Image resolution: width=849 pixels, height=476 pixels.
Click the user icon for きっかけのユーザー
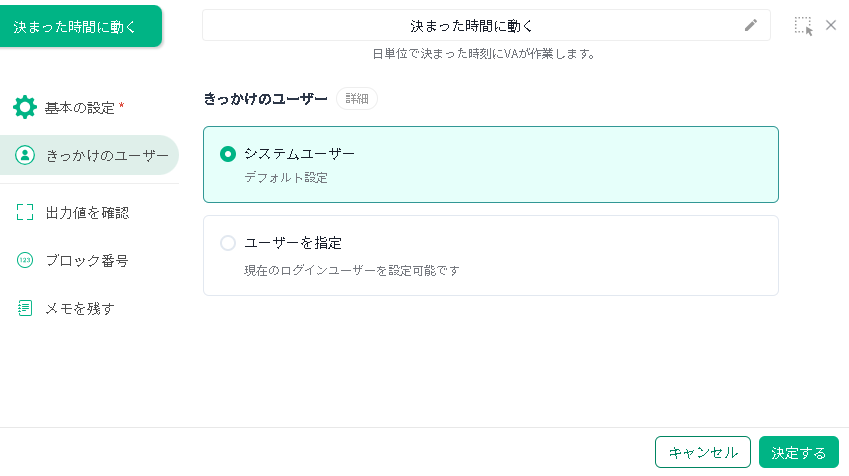pos(25,155)
